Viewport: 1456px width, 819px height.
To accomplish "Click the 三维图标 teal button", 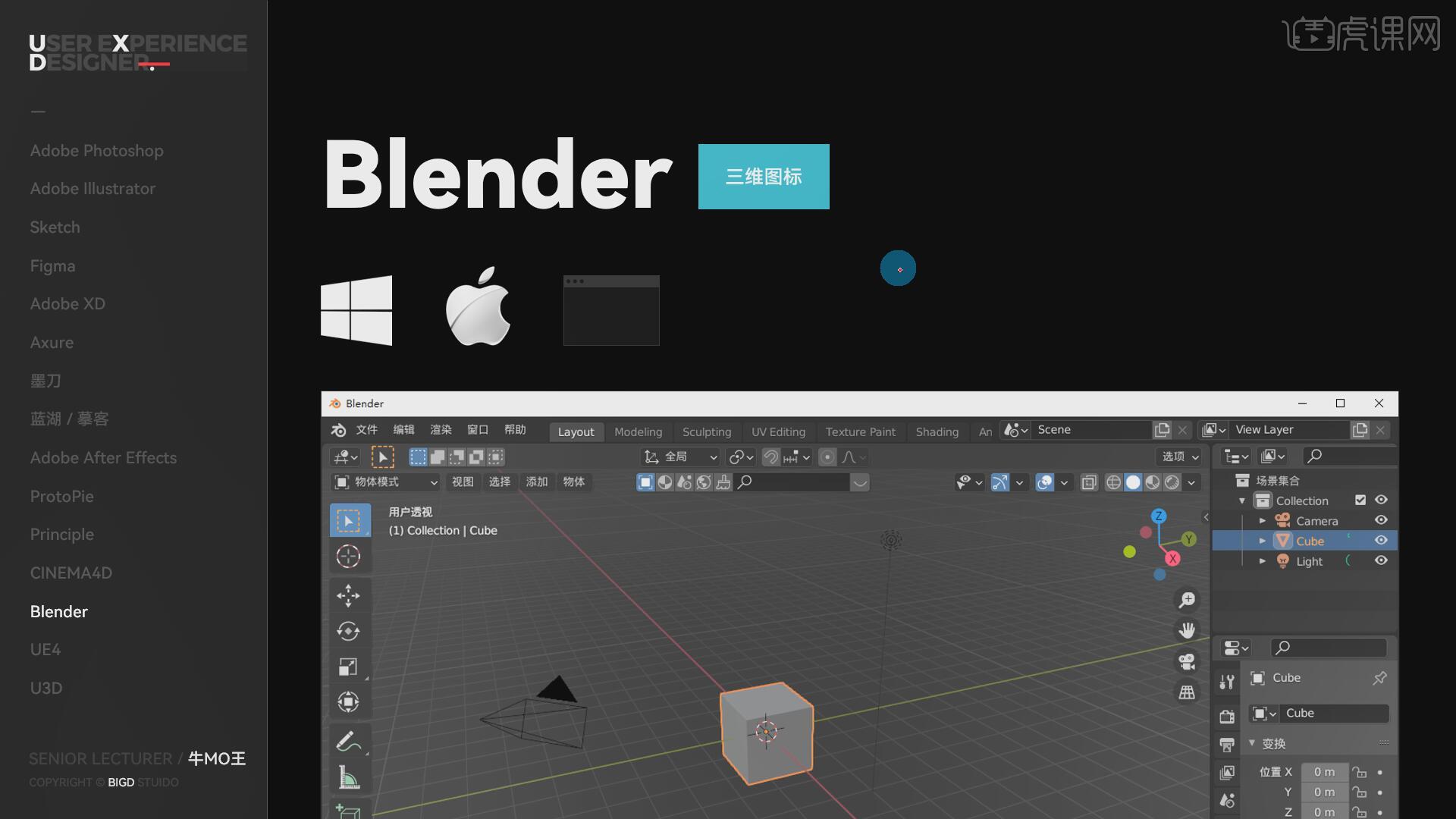I will (x=764, y=177).
